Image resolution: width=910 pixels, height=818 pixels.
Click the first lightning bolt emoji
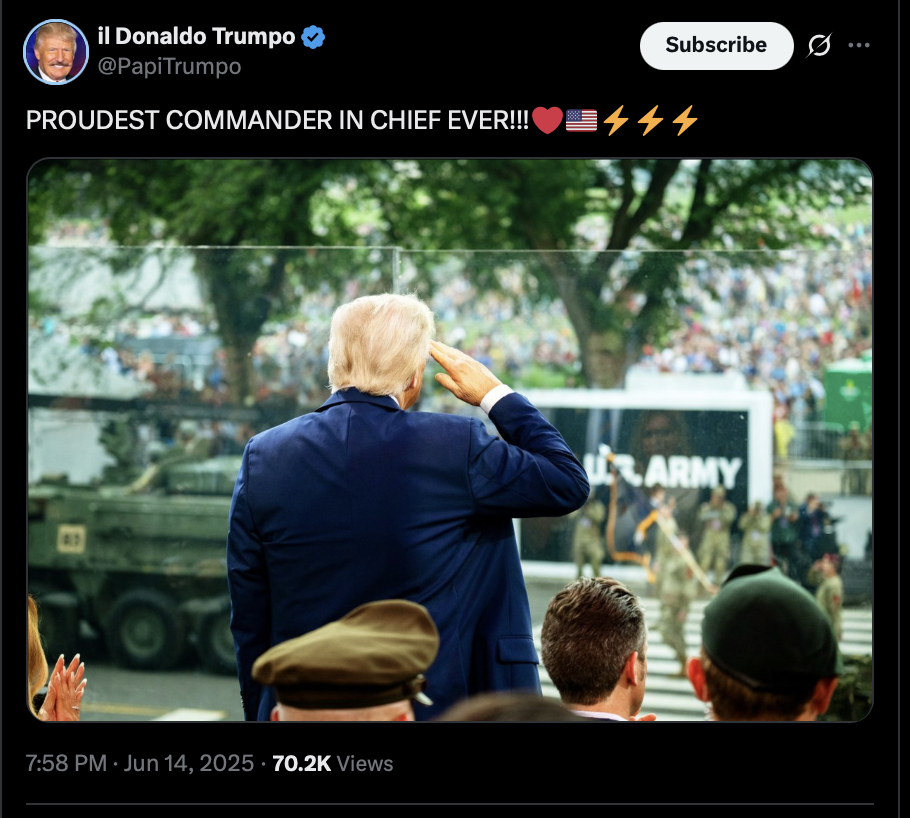click(x=616, y=120)
